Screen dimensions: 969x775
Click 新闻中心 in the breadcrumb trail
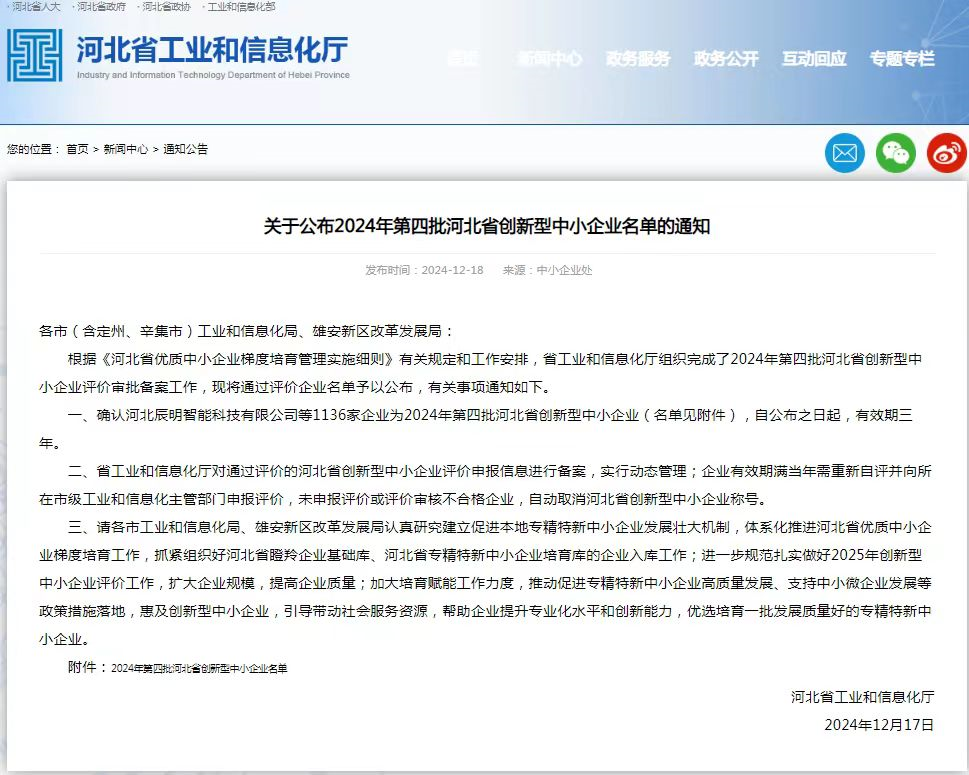coord(126,149)
